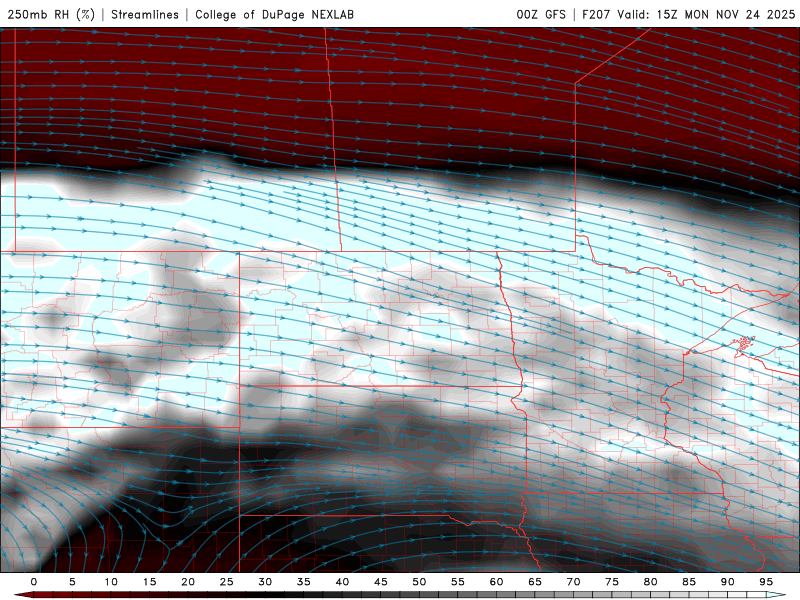
Task: Click the colorbar tick label "20"
Action: (188, 582)
